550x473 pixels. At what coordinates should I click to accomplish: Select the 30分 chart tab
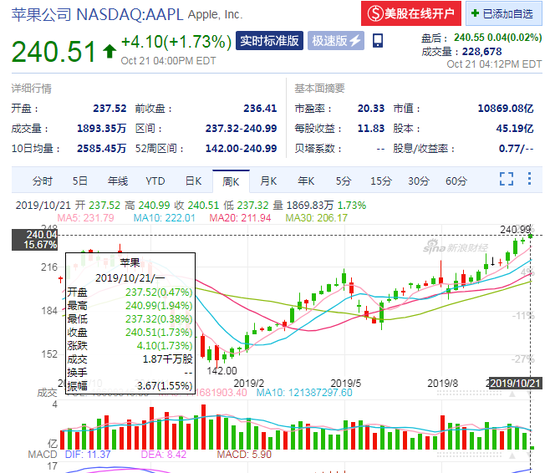[x=418, y=181]
